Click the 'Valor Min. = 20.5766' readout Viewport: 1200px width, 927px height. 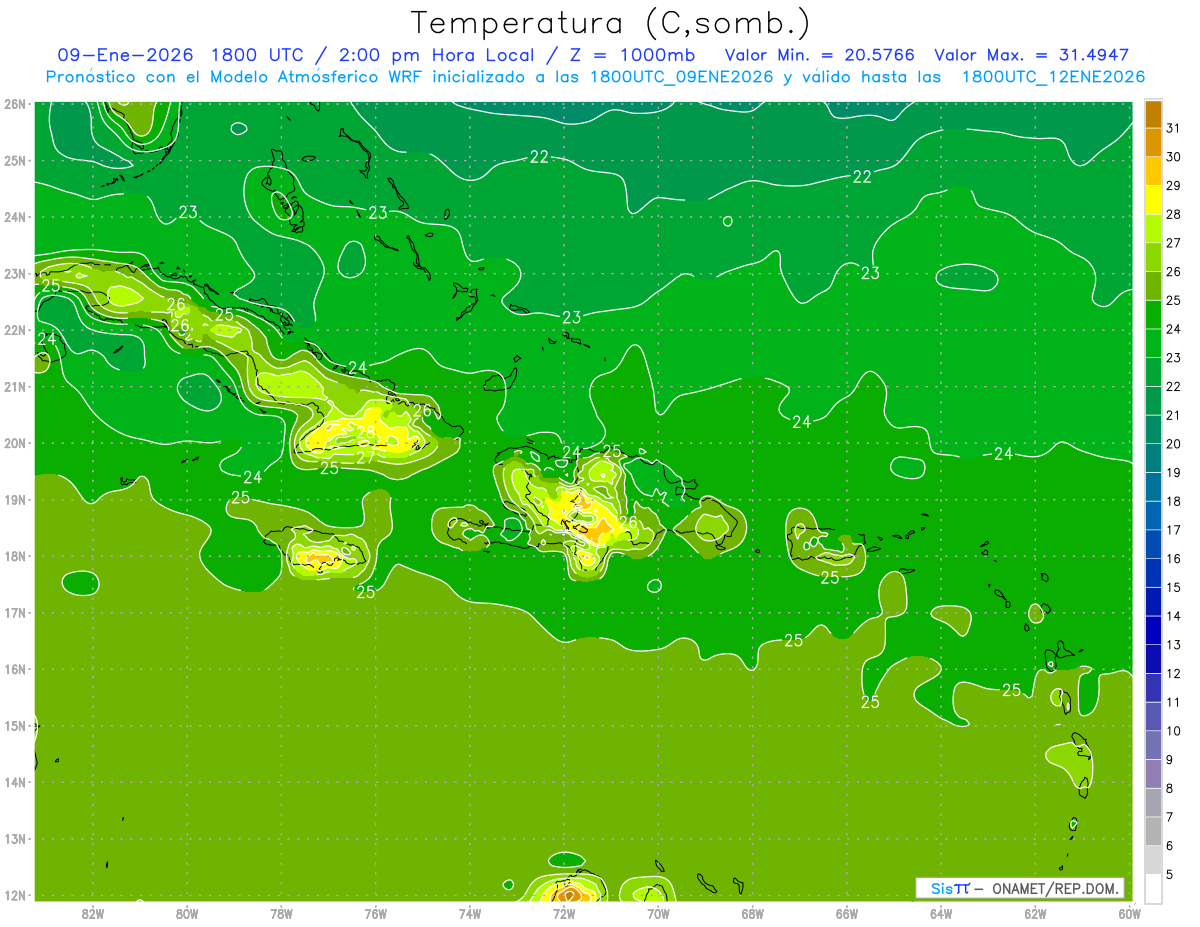tap(820, 55)
